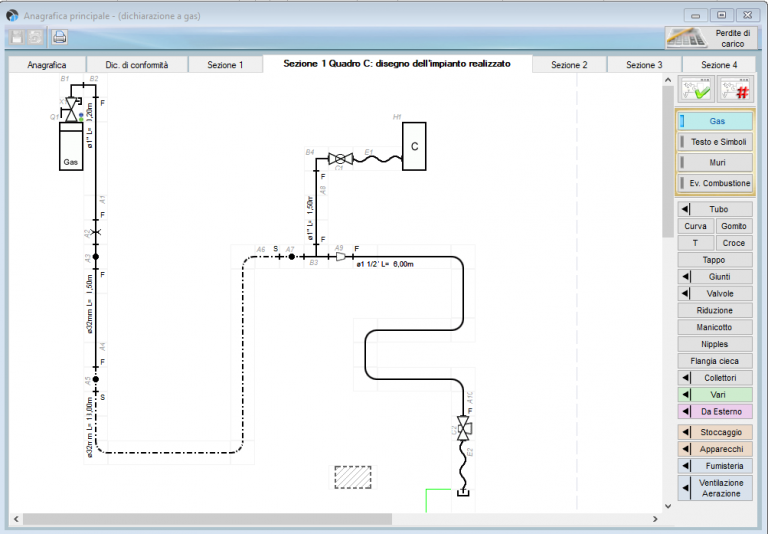Click the greyed refresh icon beside save
Screen dimensions: 768x534
(35, 37)
